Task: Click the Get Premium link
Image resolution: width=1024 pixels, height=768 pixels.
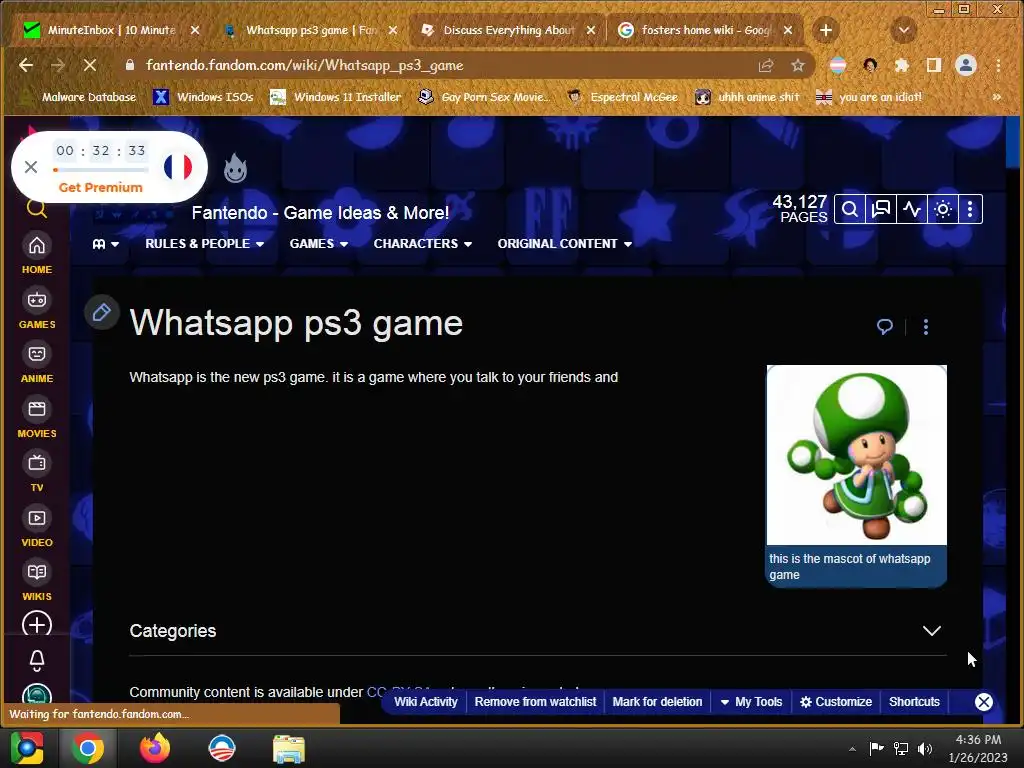Action: 101,187
